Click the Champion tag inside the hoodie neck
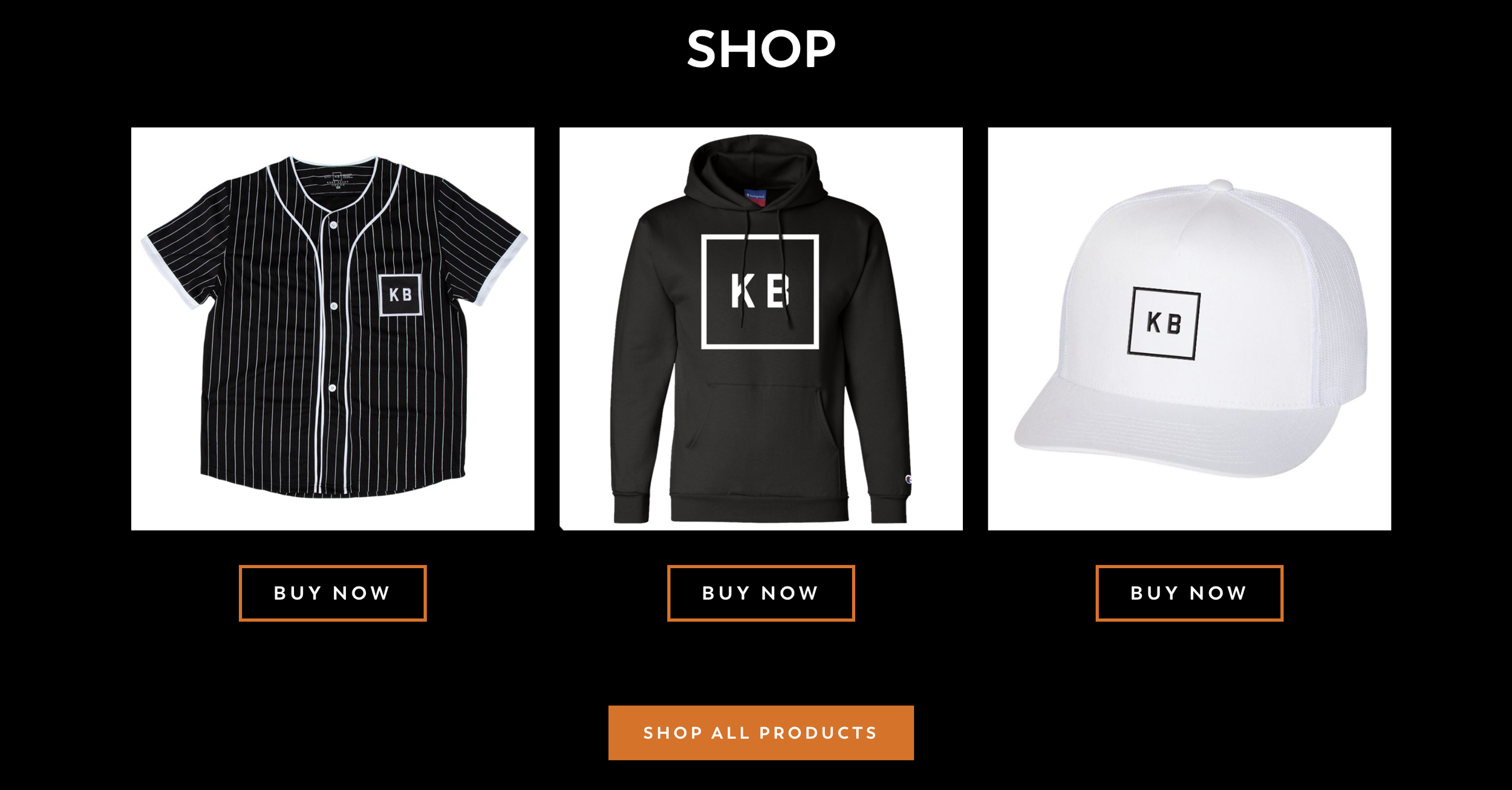Image resolution: width=1512 pixels, height=790 pixels. (755, 198)
